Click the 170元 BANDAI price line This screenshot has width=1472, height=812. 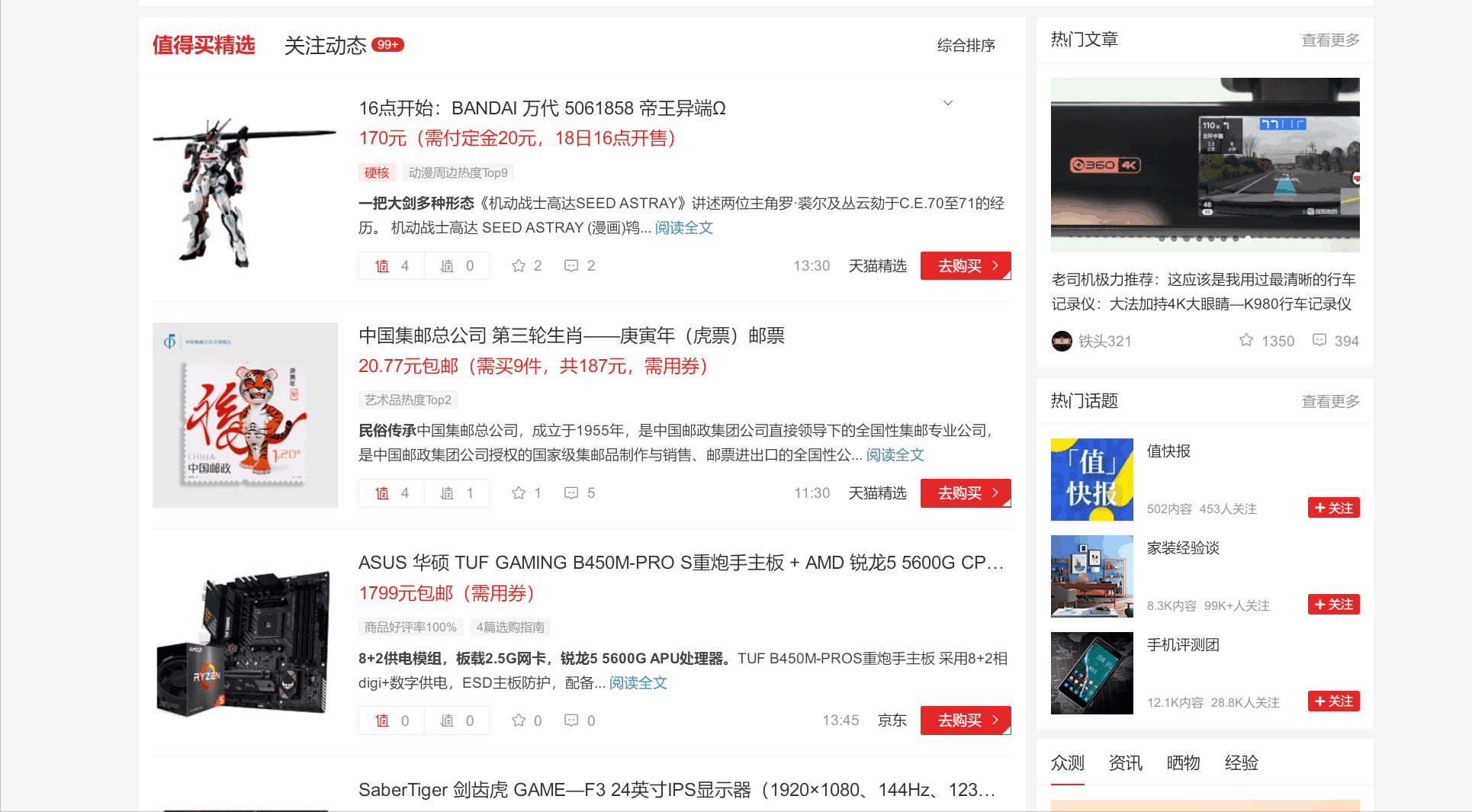(518, 138)
